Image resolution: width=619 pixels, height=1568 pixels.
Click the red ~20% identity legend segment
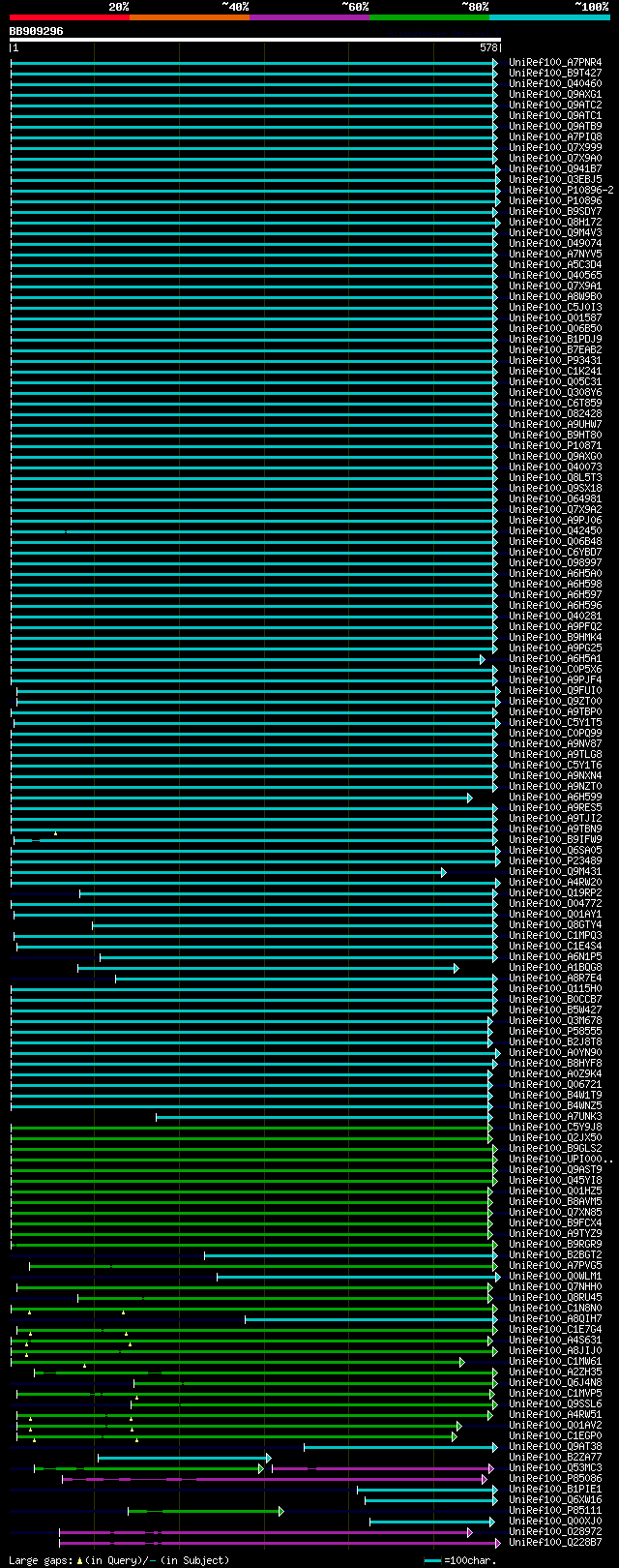pos(70,17)
